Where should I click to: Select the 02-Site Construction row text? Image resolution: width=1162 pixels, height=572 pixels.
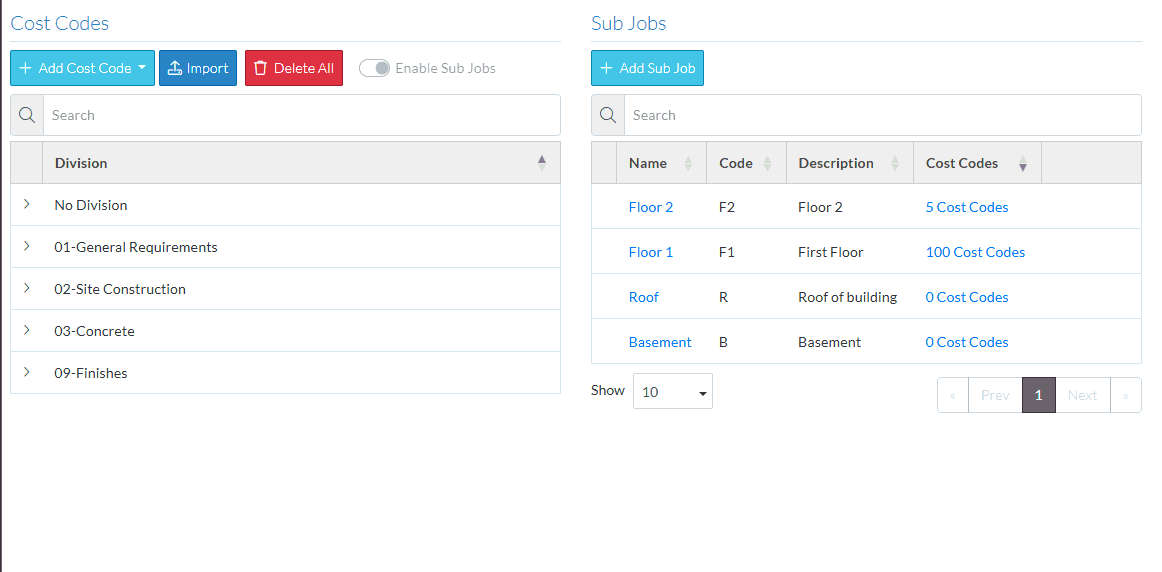coord(120,290)
